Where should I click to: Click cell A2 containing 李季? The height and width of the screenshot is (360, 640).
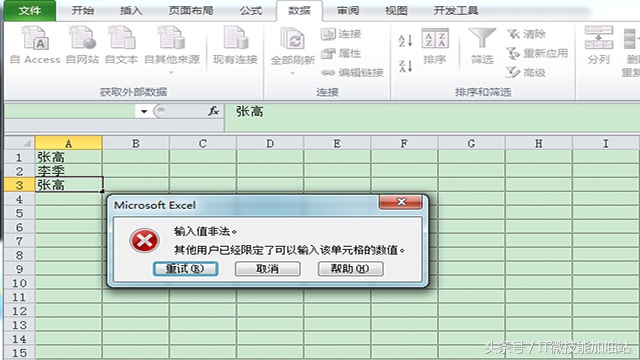(x=69, y=171)
